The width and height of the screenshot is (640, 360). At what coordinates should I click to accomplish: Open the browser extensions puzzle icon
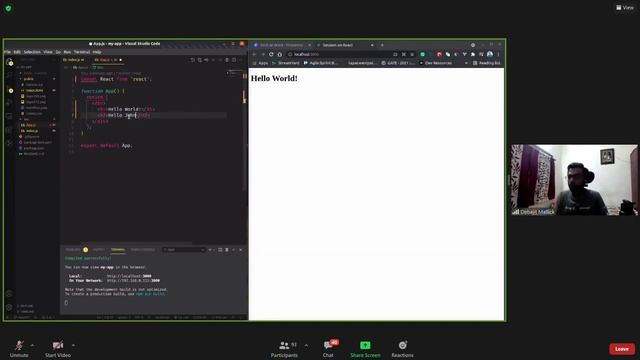pos(473,54)
